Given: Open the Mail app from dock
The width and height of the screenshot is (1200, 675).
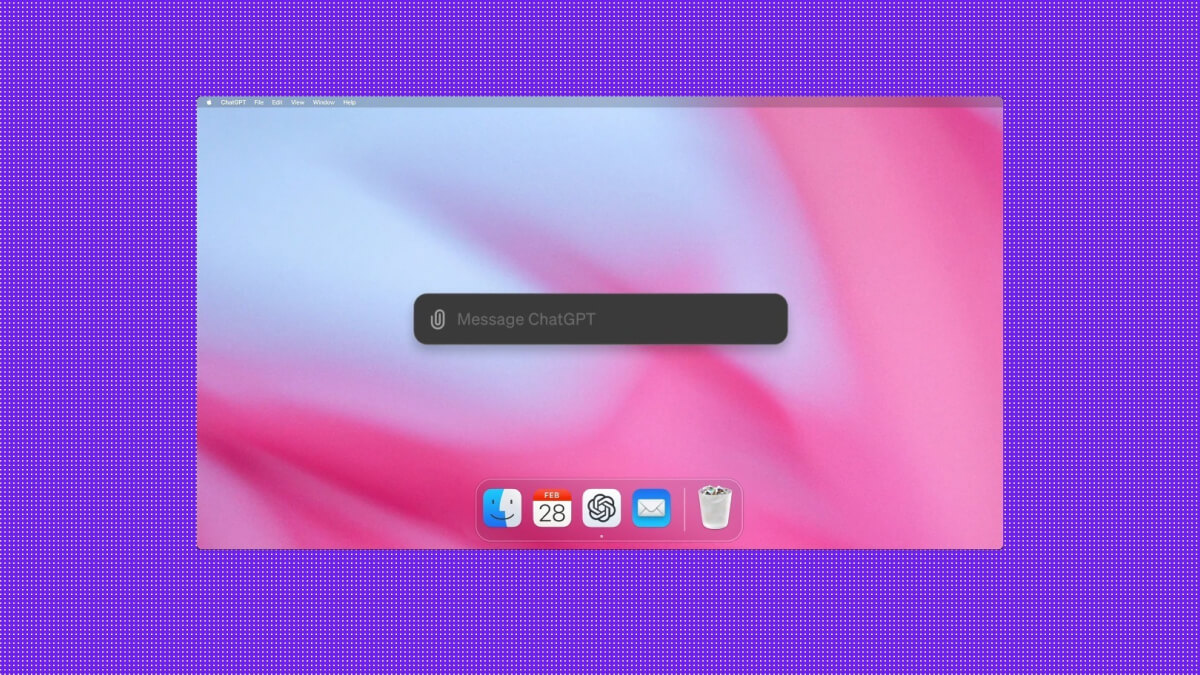Looking at the screenshot, I should pyautogui.click(x=651, y=509).
